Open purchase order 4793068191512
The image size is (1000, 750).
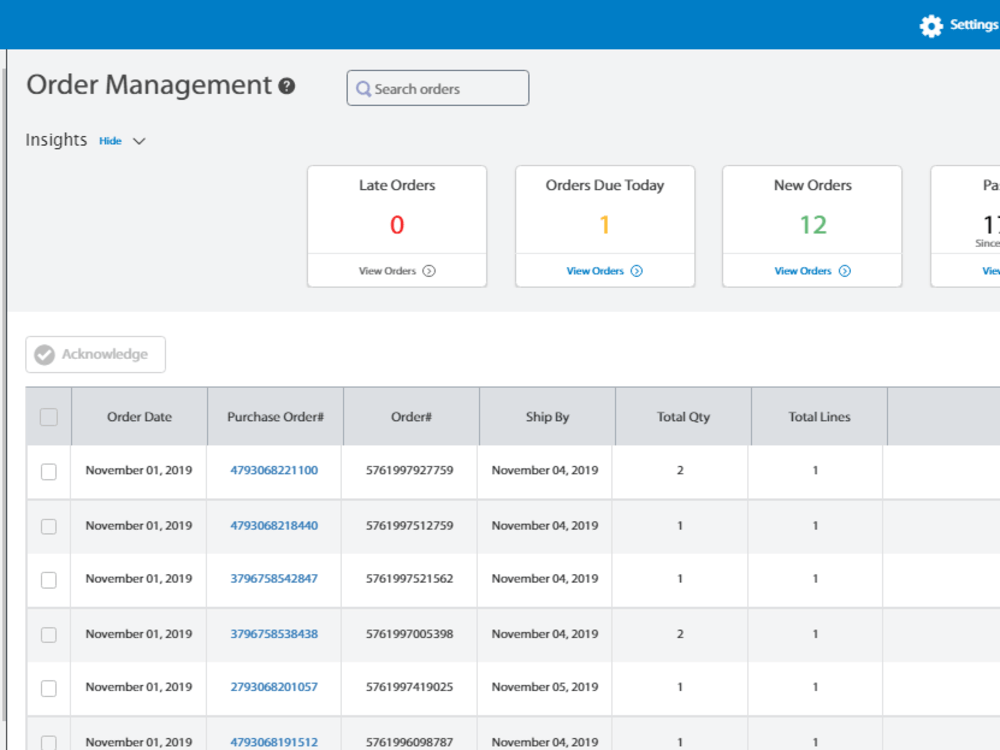point(274,742)
